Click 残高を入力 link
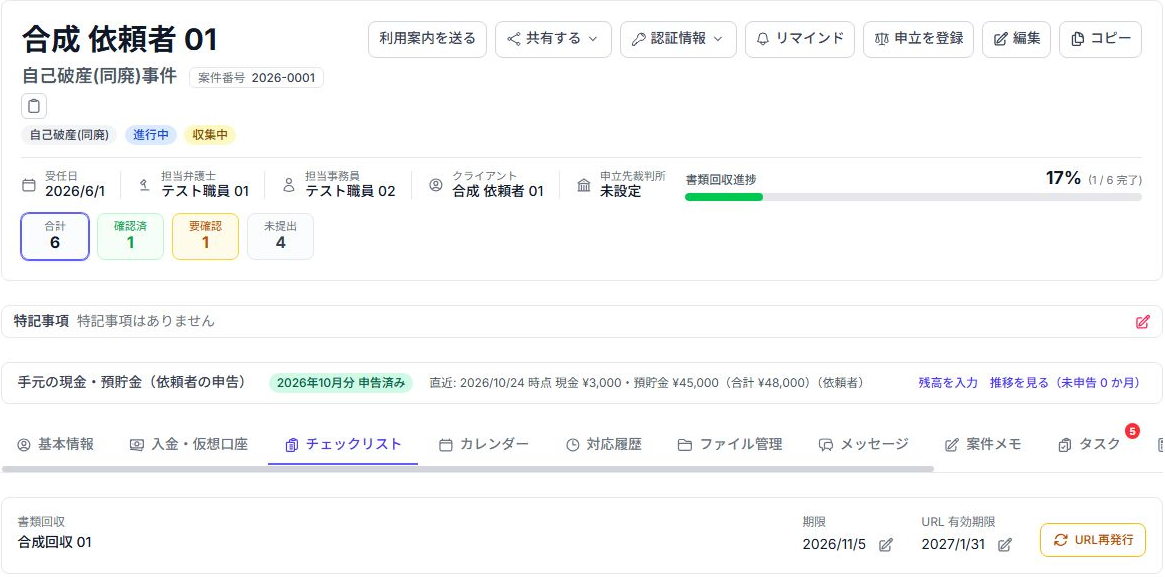The width and height of the screenshot is (1165, 577). tap(948, 383)
